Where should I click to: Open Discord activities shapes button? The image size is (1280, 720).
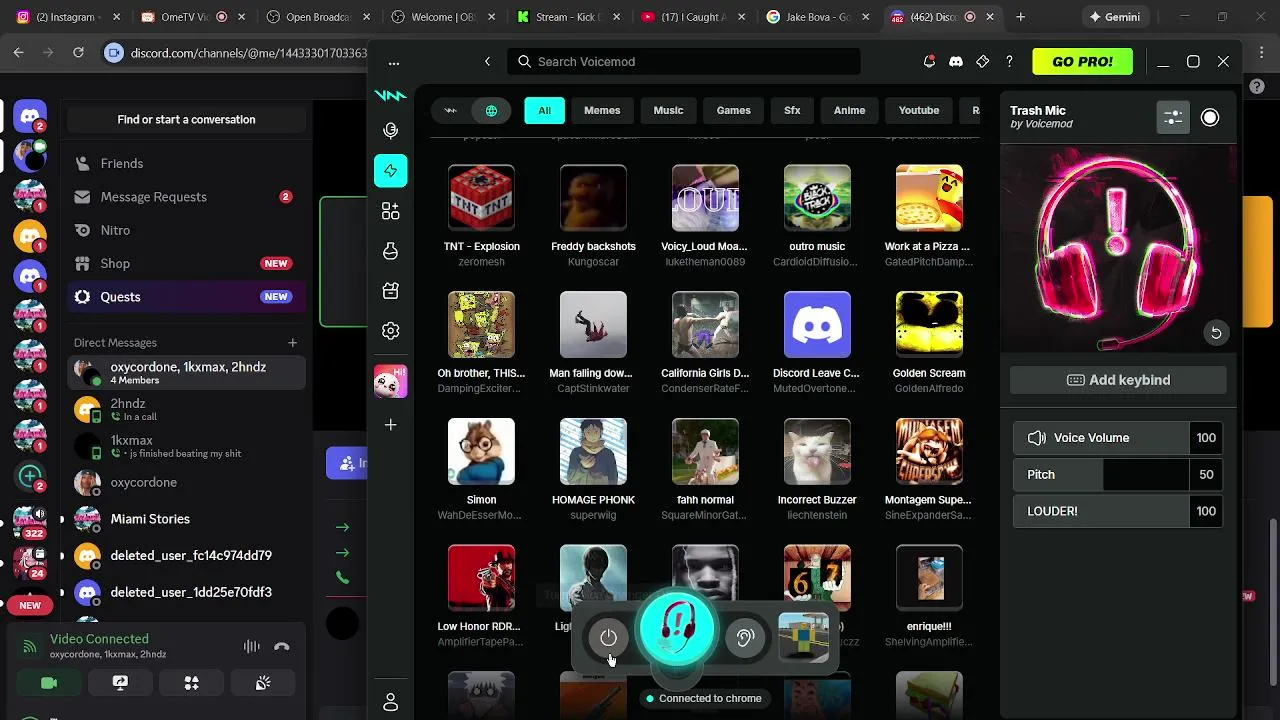[192, 683]
